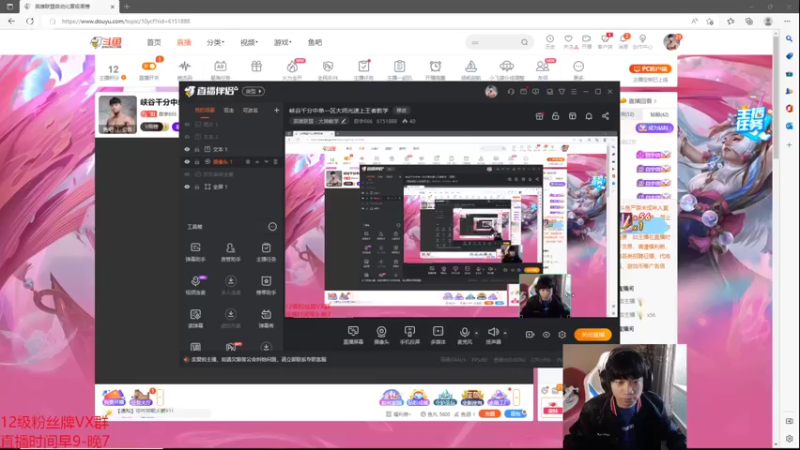The width and height of the screenshot is (800, 450).
Task: Expand the 分类 dropdown menu
Action: pos(215,42)
